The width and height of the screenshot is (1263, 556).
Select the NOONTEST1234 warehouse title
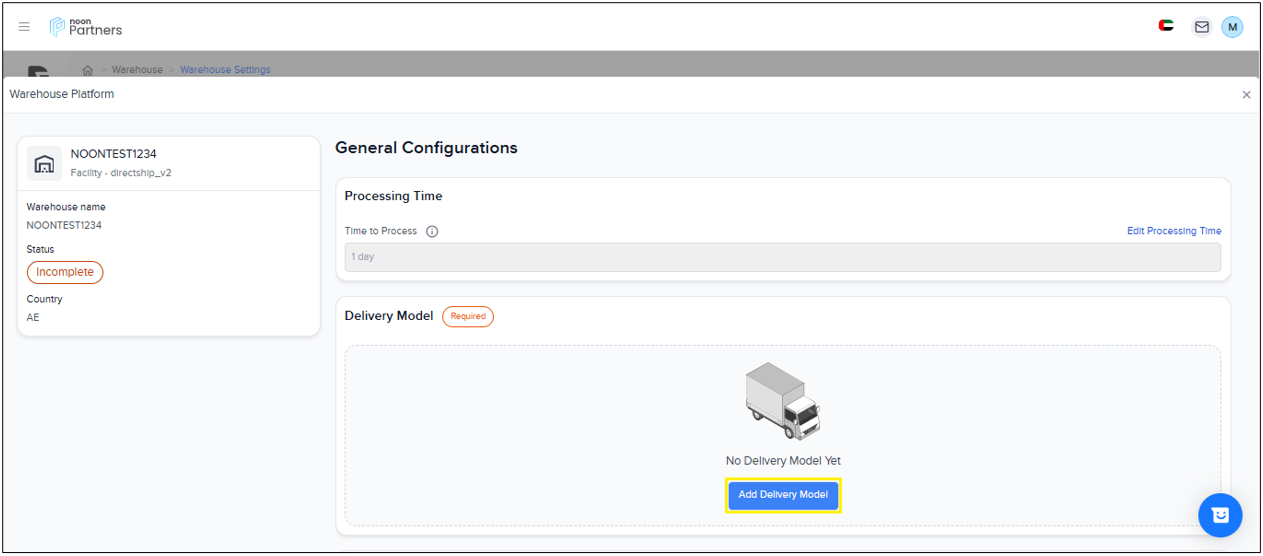coord(113,154)
